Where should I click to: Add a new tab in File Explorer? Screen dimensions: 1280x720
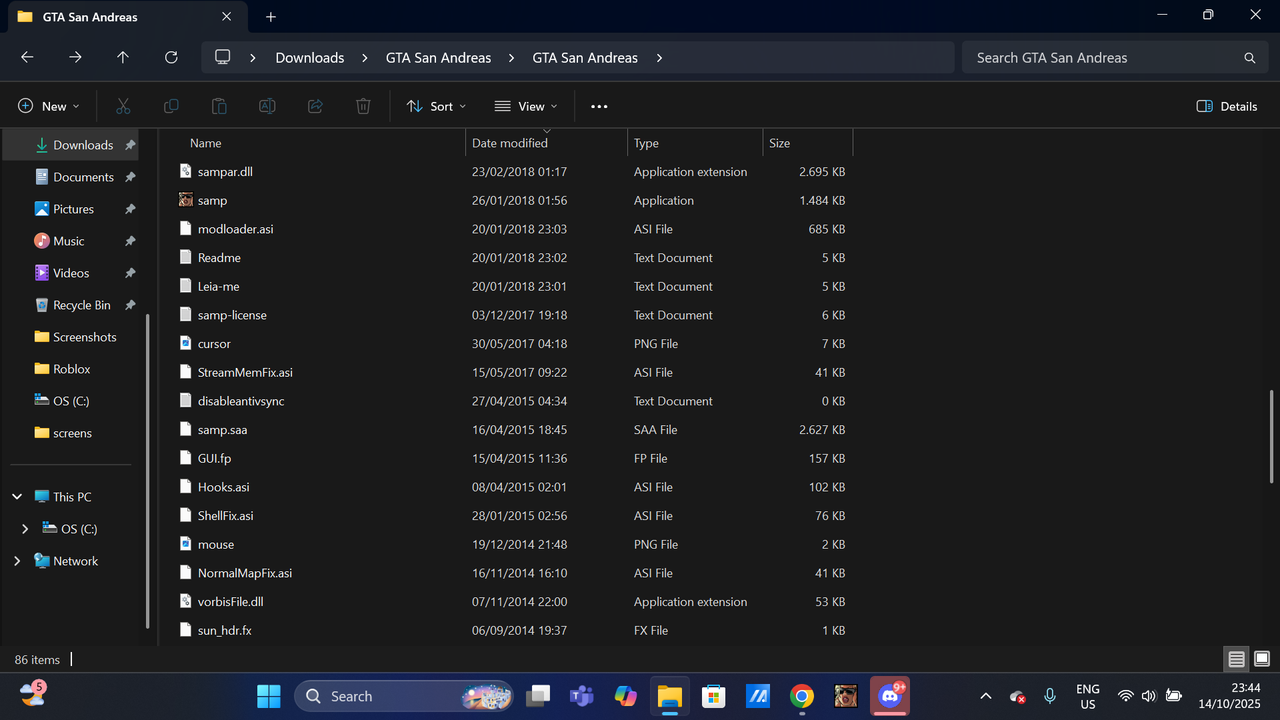point(271,17)
